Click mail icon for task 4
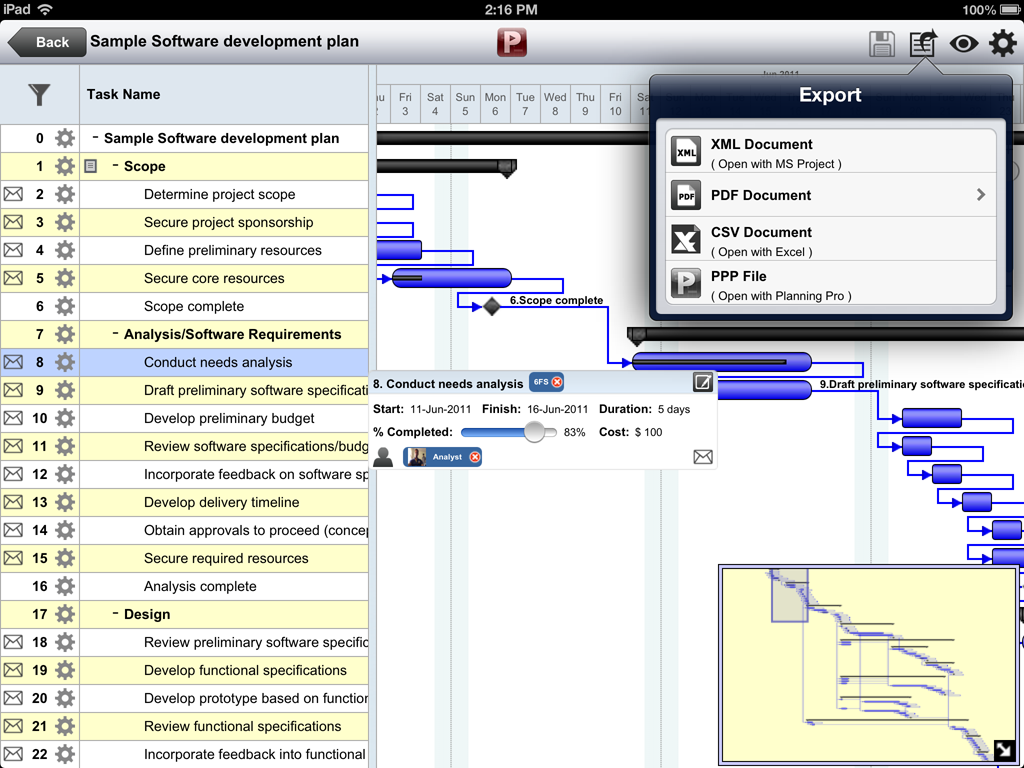The height and width of the screenshot is (768, 1024). point(13,250)
